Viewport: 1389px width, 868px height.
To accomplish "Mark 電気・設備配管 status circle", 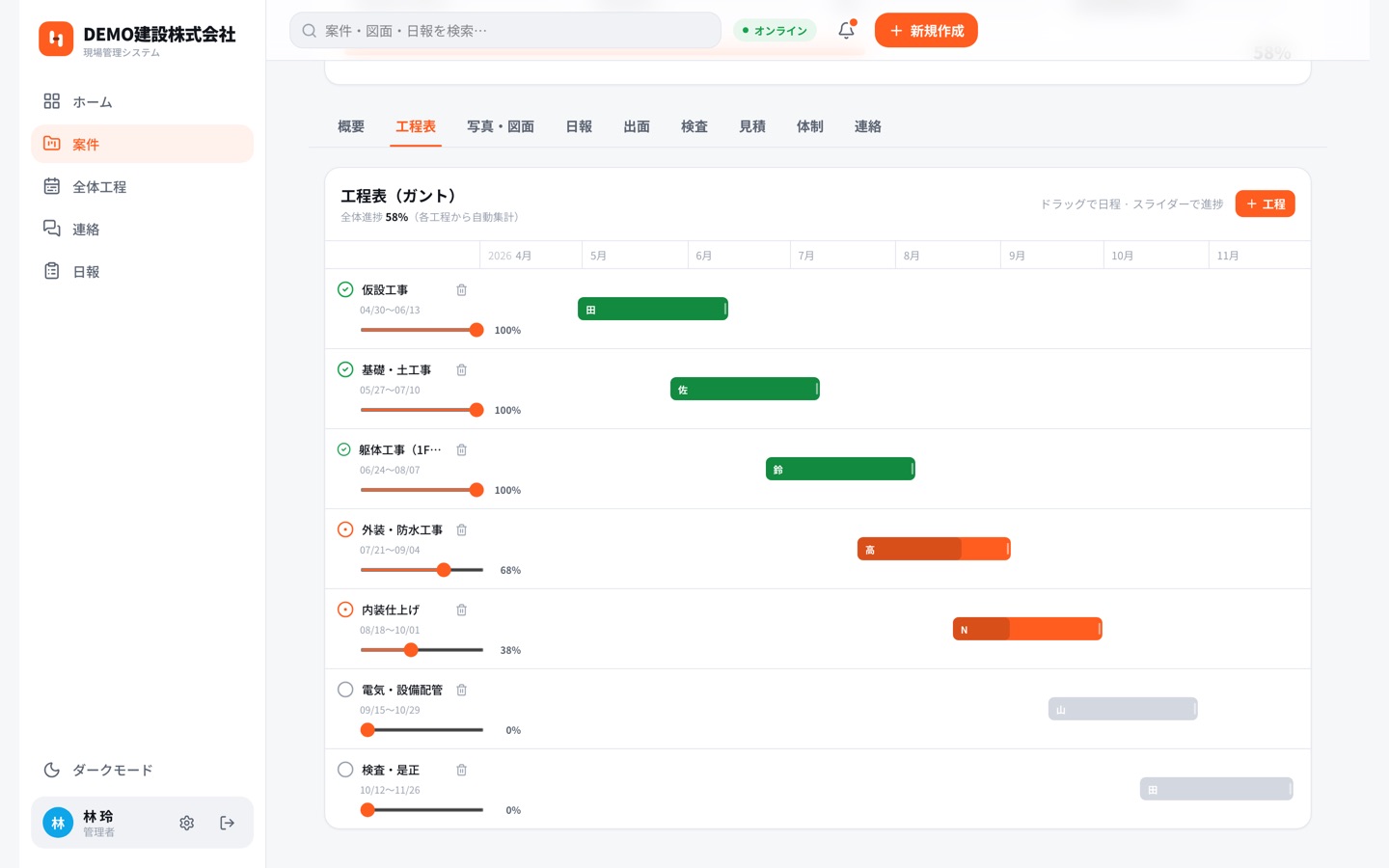I will 345,690.
